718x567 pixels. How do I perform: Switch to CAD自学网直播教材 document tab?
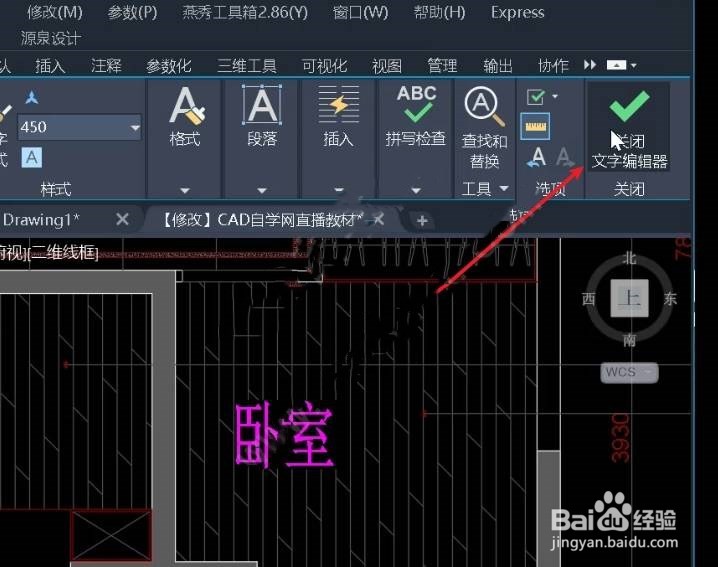263,220
